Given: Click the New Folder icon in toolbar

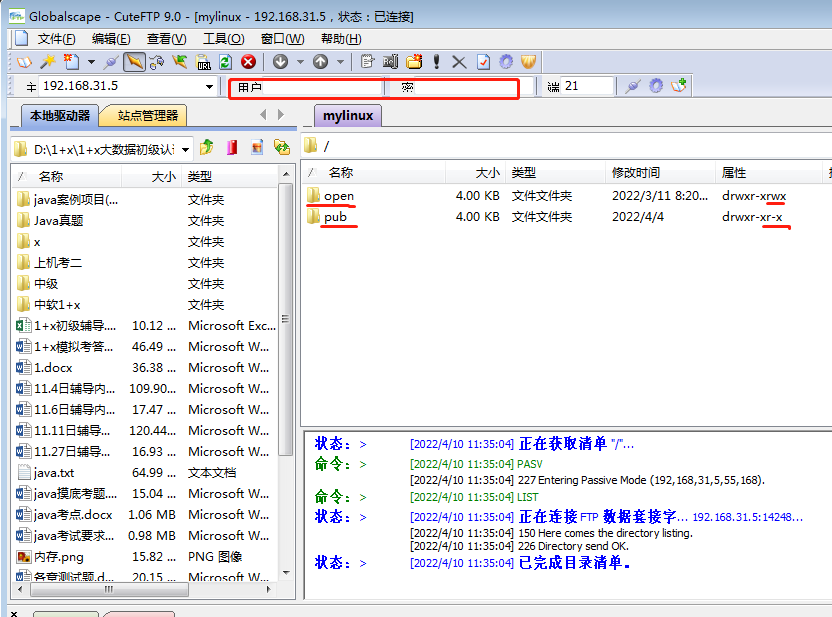Looking at the screenshot, I should coord(413,62).
